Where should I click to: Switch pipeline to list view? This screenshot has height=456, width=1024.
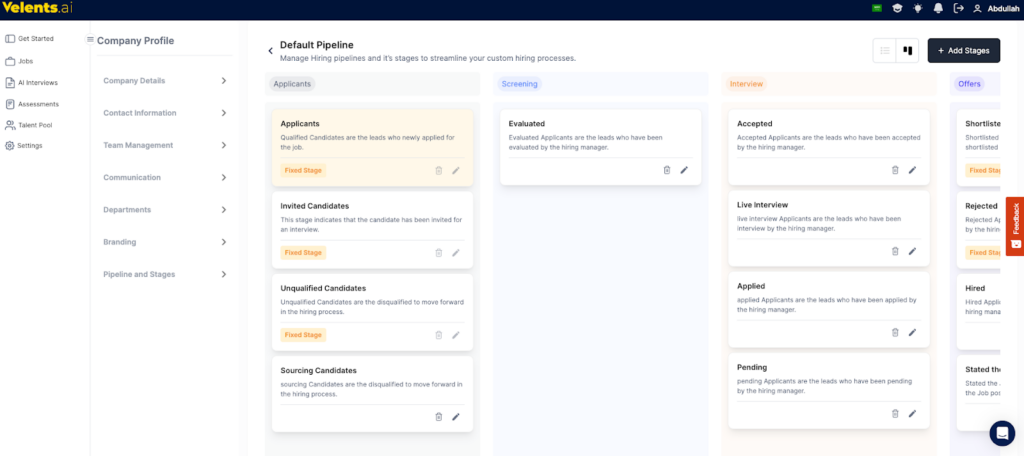click(884, 50)
